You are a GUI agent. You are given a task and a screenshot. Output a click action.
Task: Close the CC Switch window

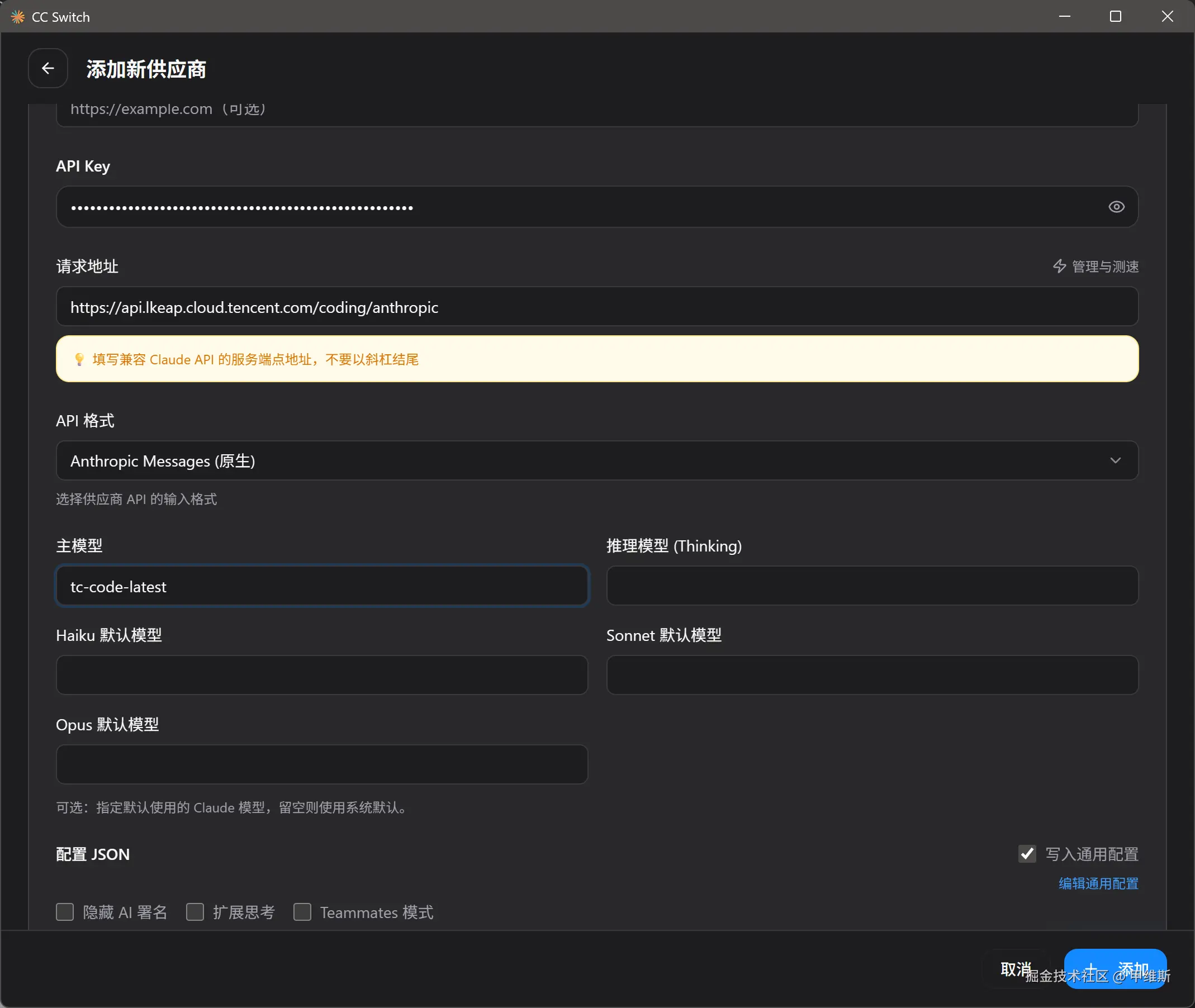[1167, 17]
